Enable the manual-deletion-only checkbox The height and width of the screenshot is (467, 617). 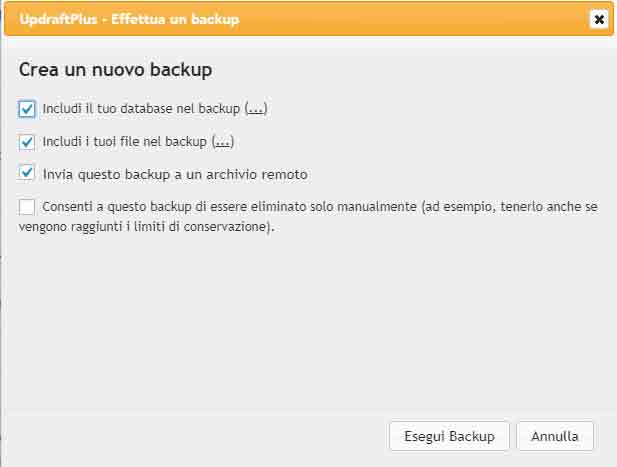tap(27, 207)
